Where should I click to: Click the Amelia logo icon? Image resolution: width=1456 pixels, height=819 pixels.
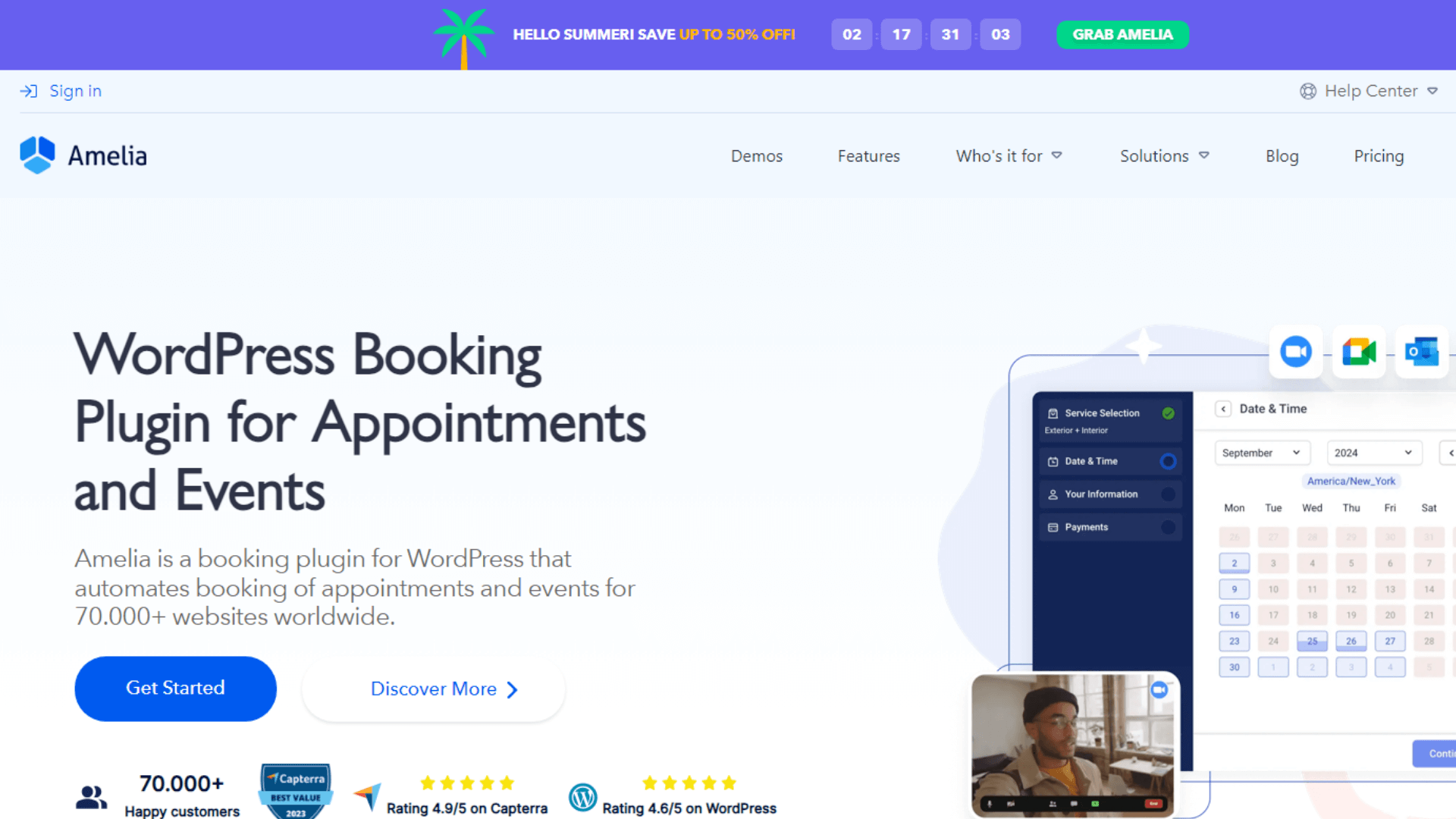[x=37, y=155]
